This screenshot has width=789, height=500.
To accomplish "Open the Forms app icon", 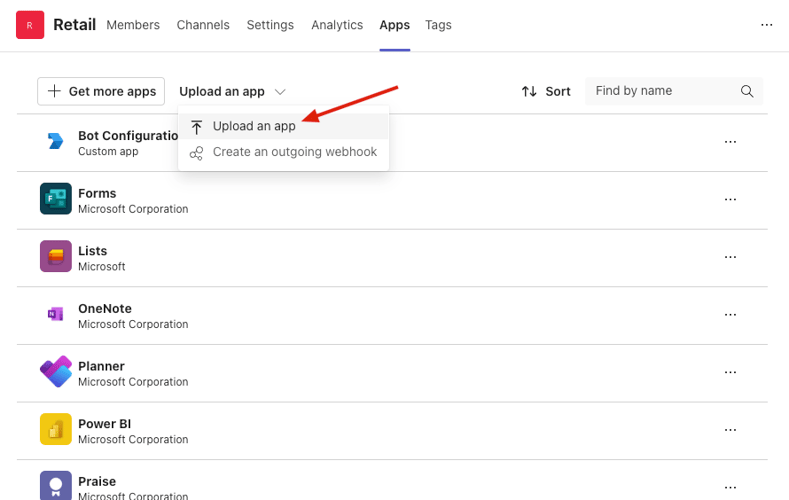I will (55, 199).
